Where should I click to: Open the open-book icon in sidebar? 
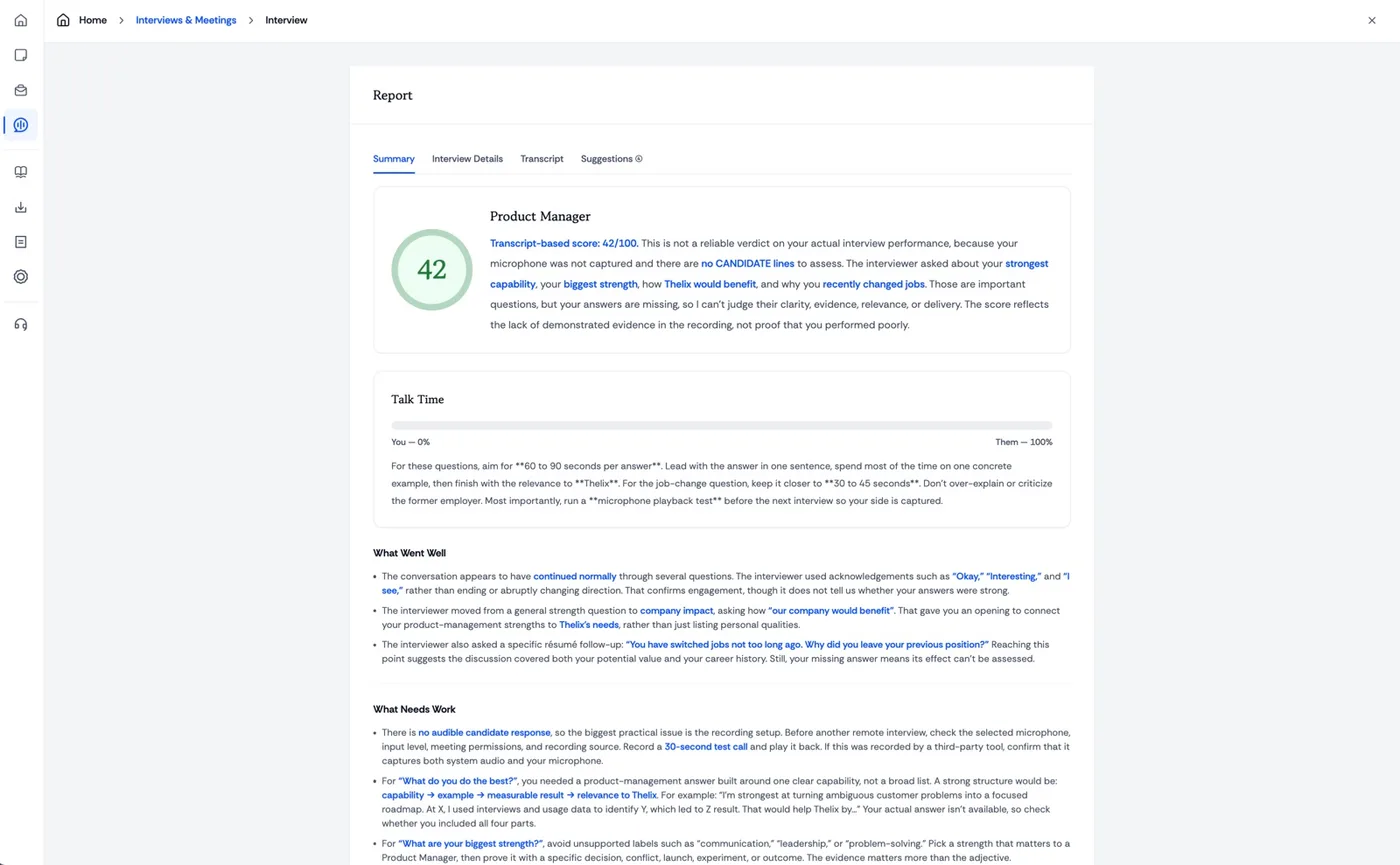[x=21, y=172]
